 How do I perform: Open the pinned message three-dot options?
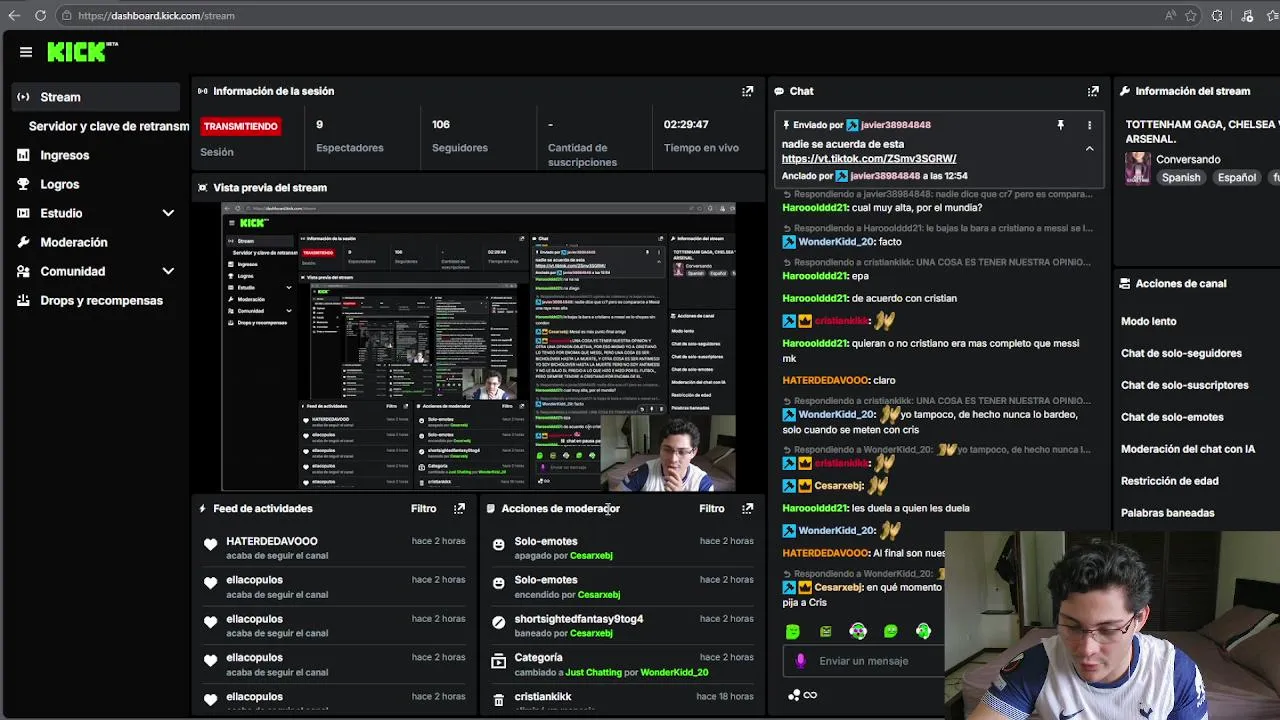coord(1089,125)
